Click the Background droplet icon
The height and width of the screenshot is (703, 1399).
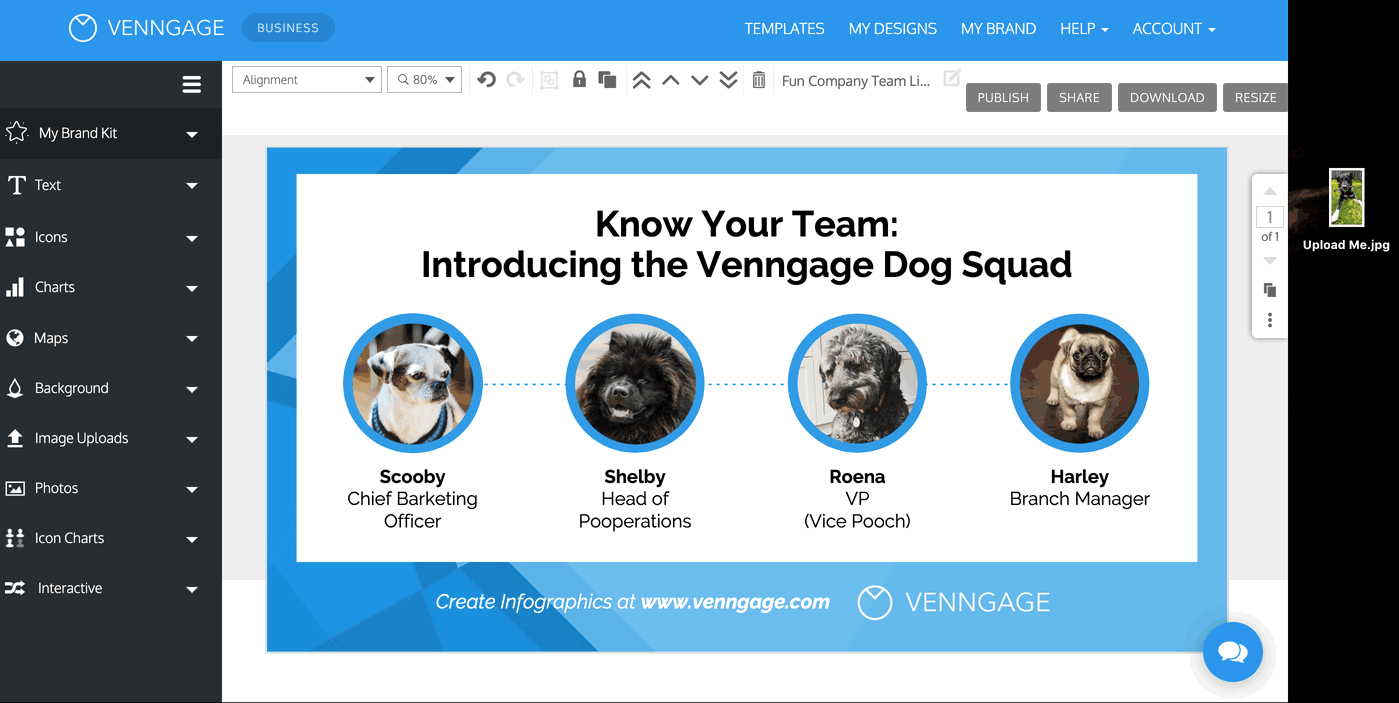tap(15, 388)
